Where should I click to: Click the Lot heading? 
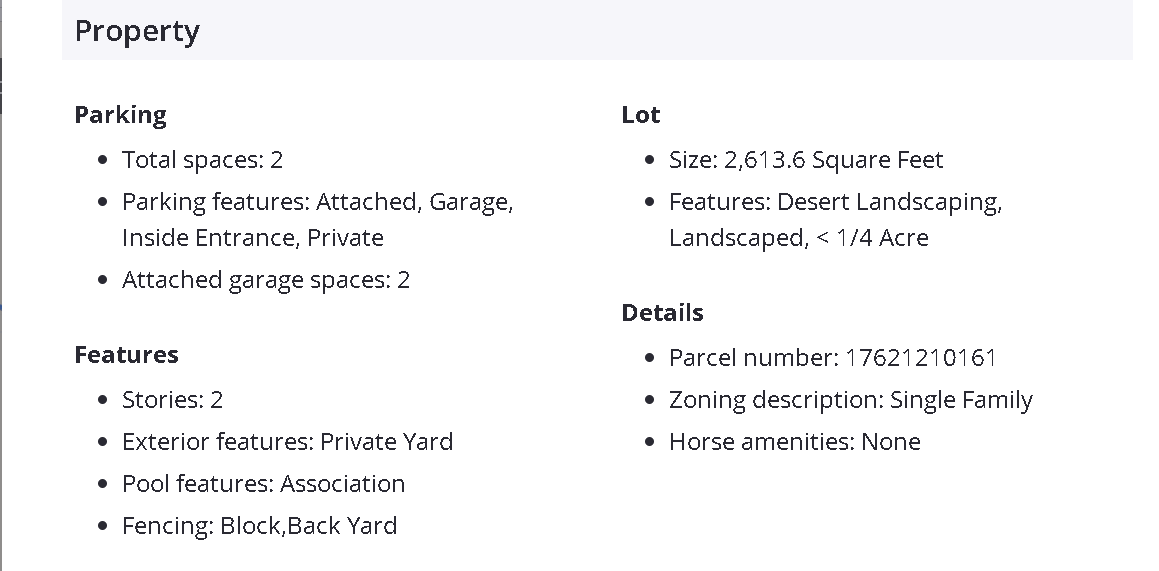click(640, 115)
